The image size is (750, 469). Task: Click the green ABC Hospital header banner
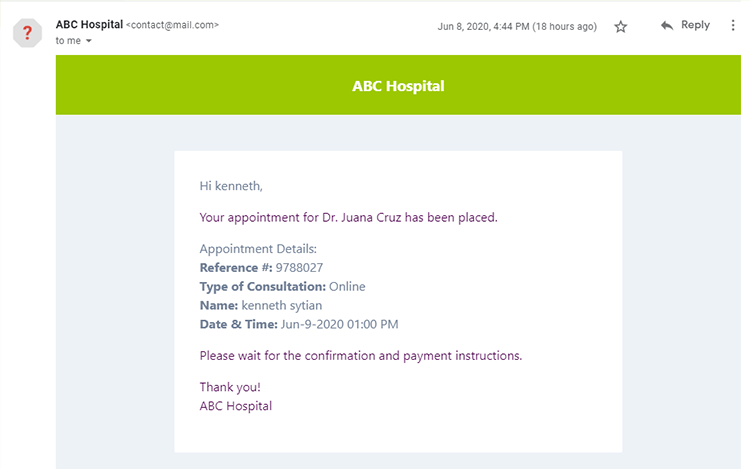point(398,86)
